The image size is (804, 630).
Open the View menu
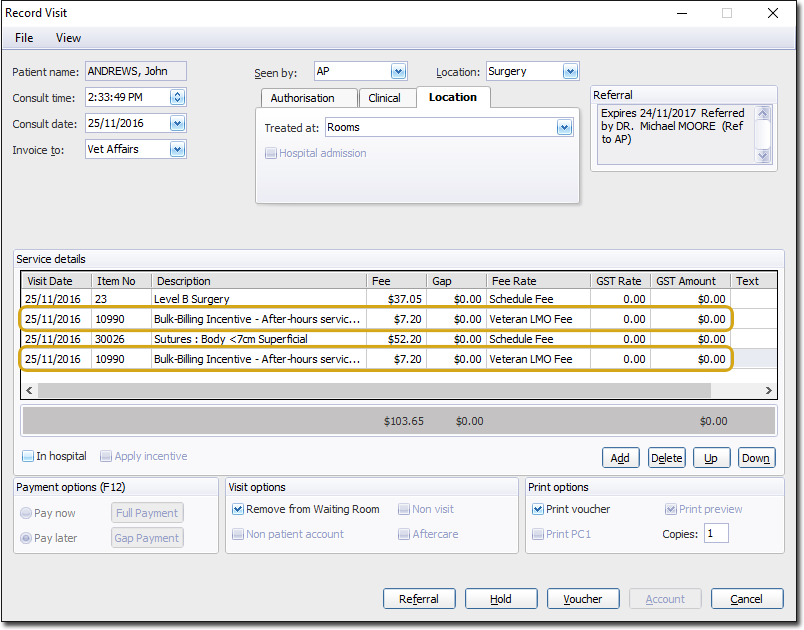[x=68, y=38]
